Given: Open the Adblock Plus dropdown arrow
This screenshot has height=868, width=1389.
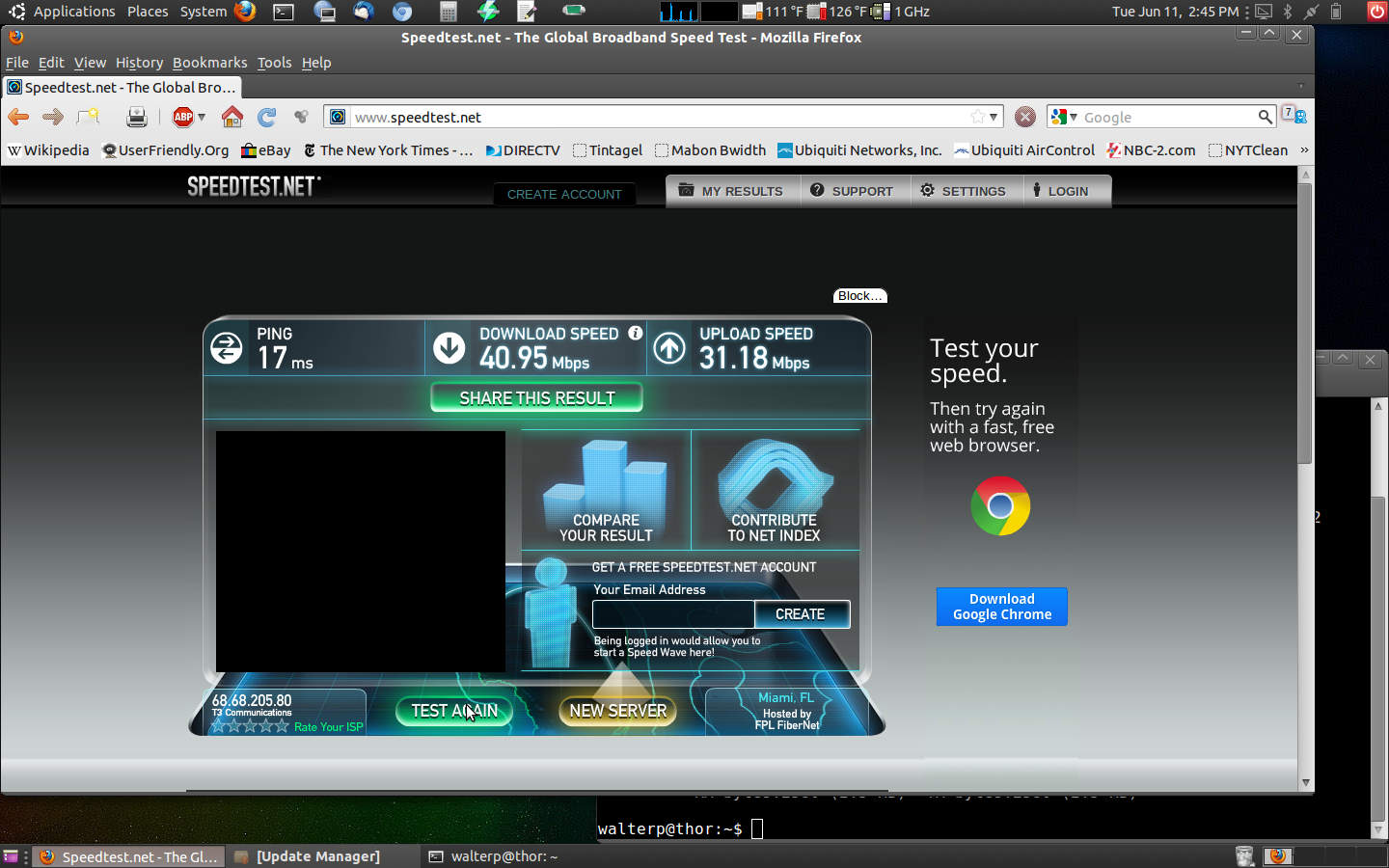Looking at the screenshot, I should point(202,117).
